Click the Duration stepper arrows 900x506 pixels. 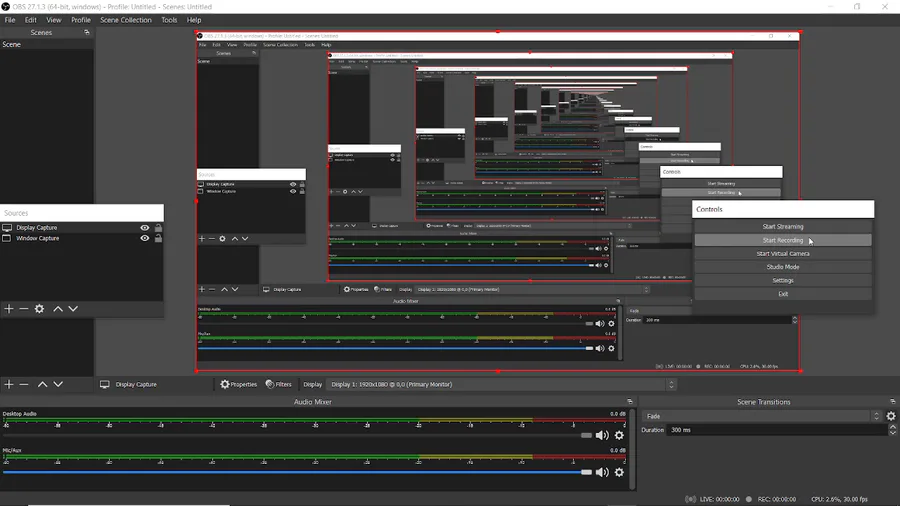[x=893, y=430]
